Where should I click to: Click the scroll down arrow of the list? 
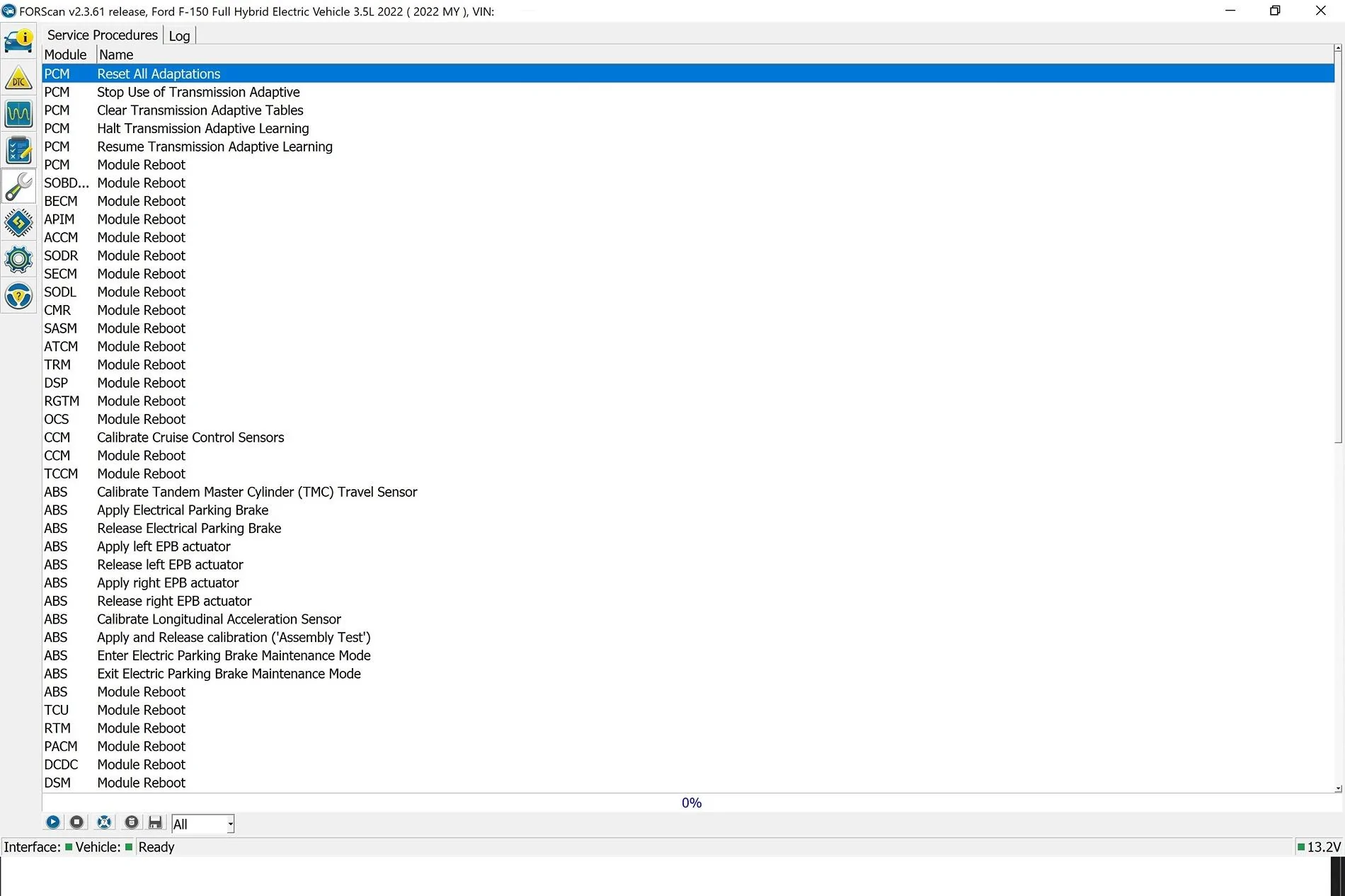[x=1337, y=788]
